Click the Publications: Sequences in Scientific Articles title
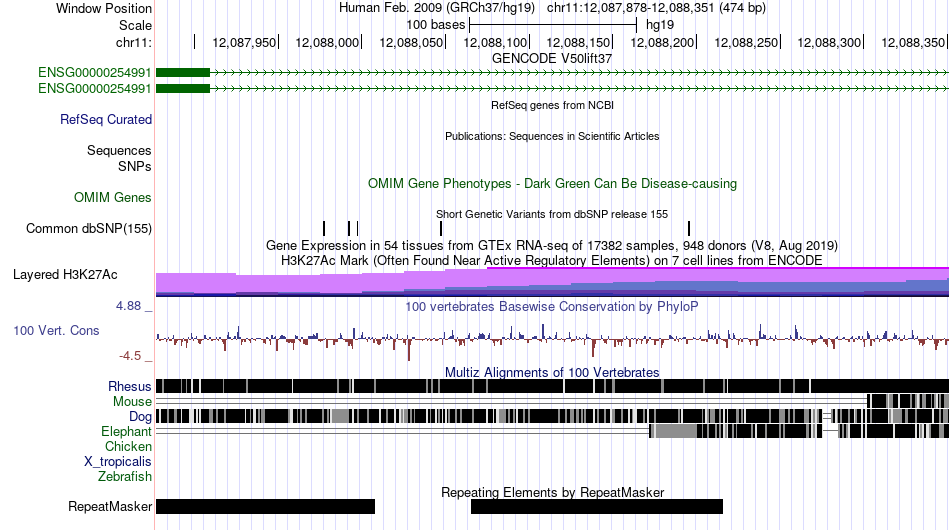The image size is (950, 530). (x=552, y=136)
